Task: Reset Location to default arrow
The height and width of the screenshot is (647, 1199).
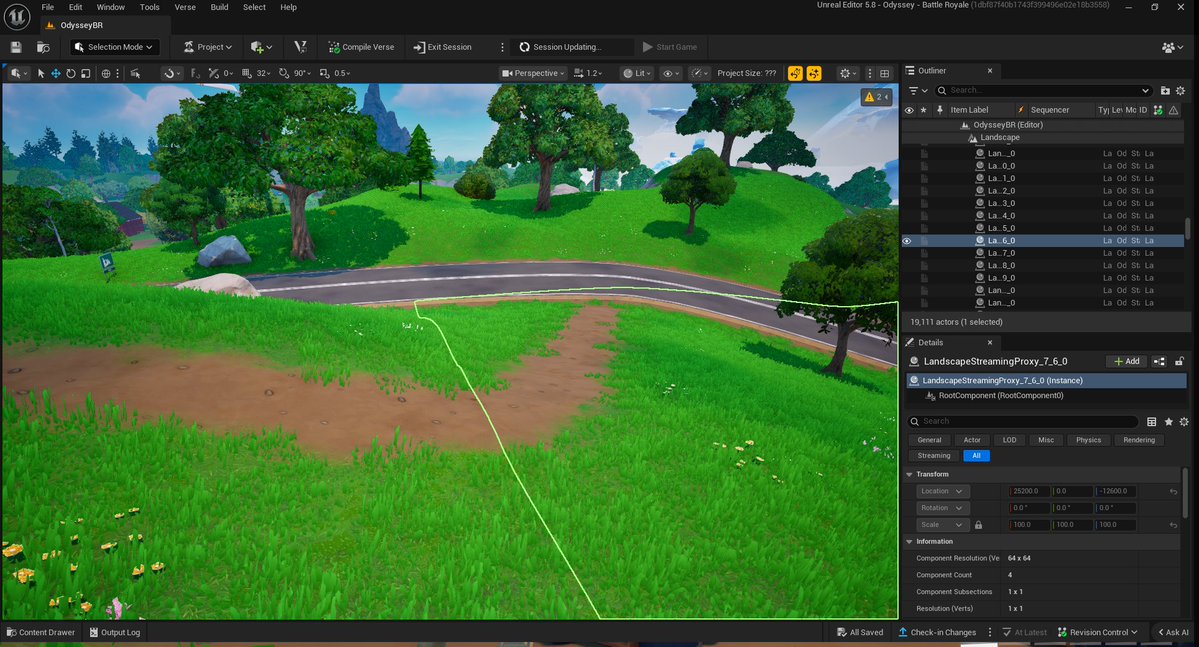Action: tap(1173, 491)
